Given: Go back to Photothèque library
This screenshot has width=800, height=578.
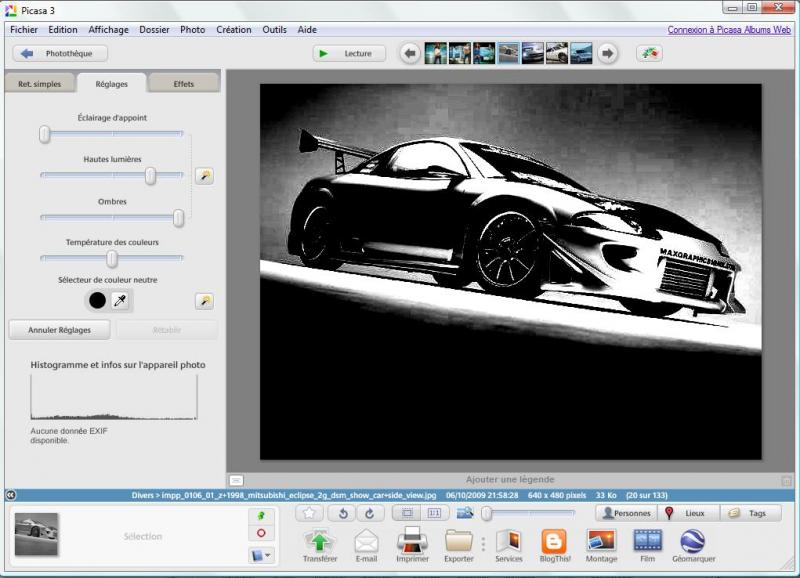Looking at the screenshot, I should (x=60, y=54).
